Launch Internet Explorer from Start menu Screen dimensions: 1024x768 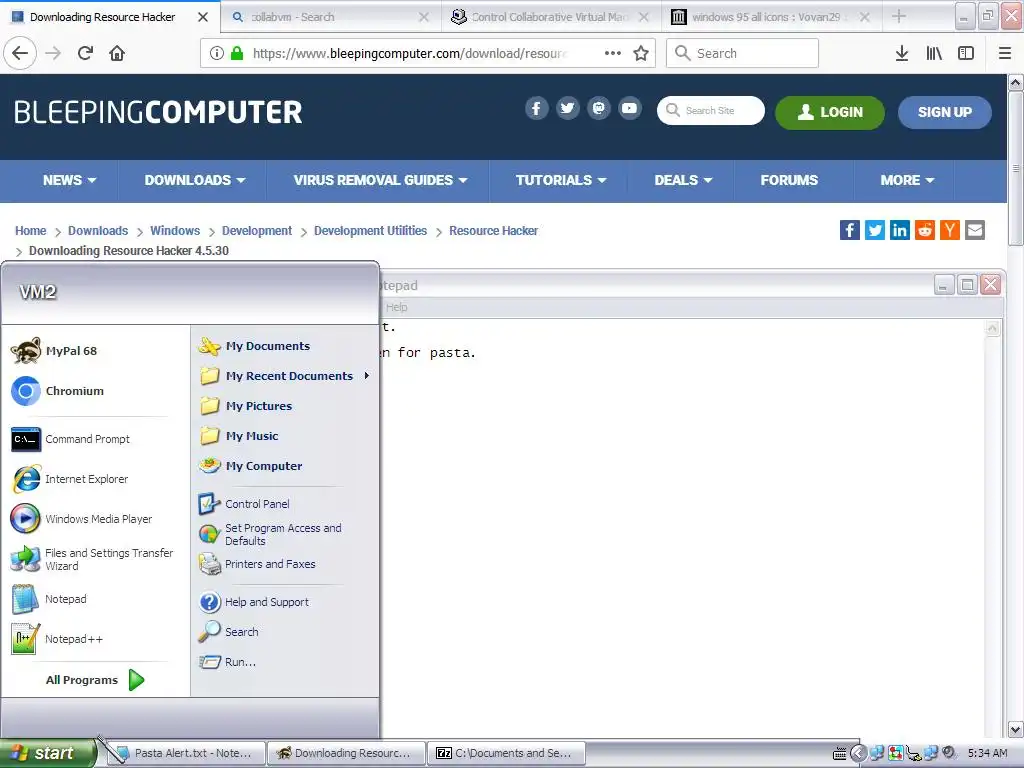[x=71, y=479]
